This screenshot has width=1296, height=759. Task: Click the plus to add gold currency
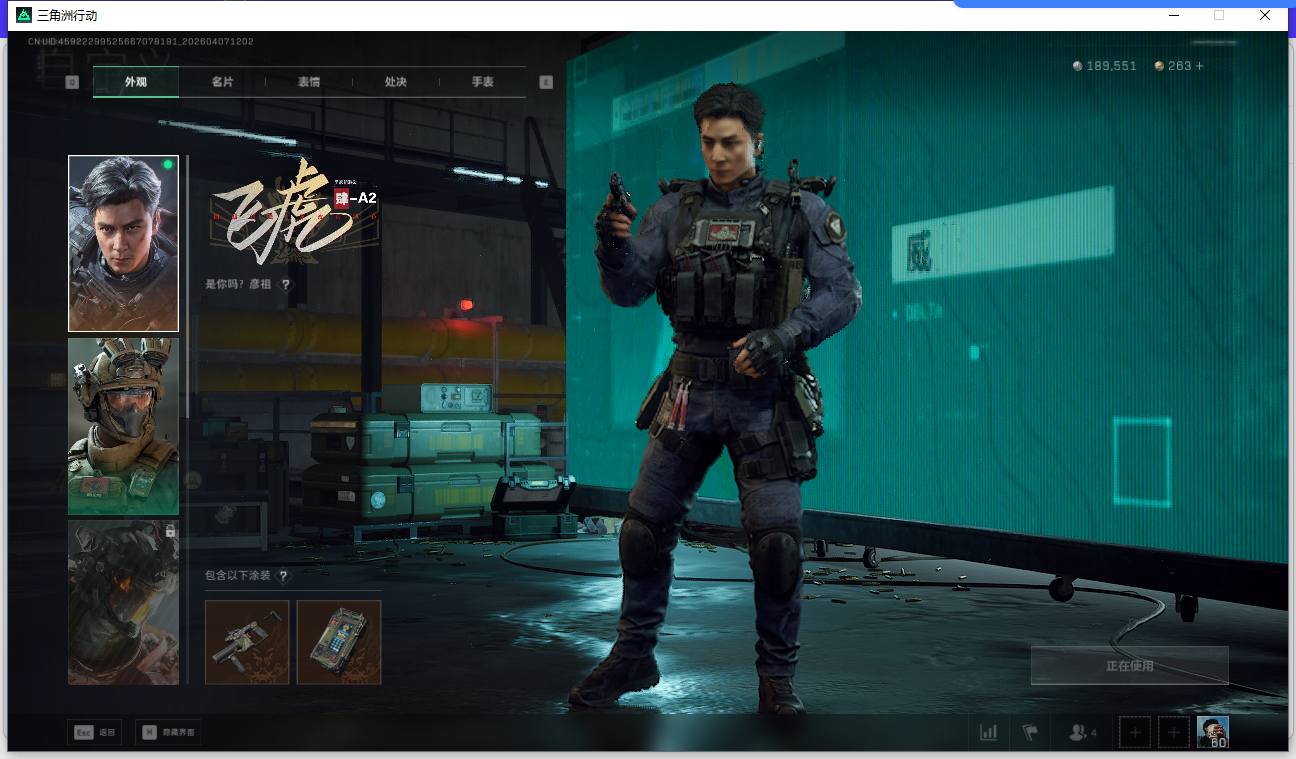(1200, 66)
